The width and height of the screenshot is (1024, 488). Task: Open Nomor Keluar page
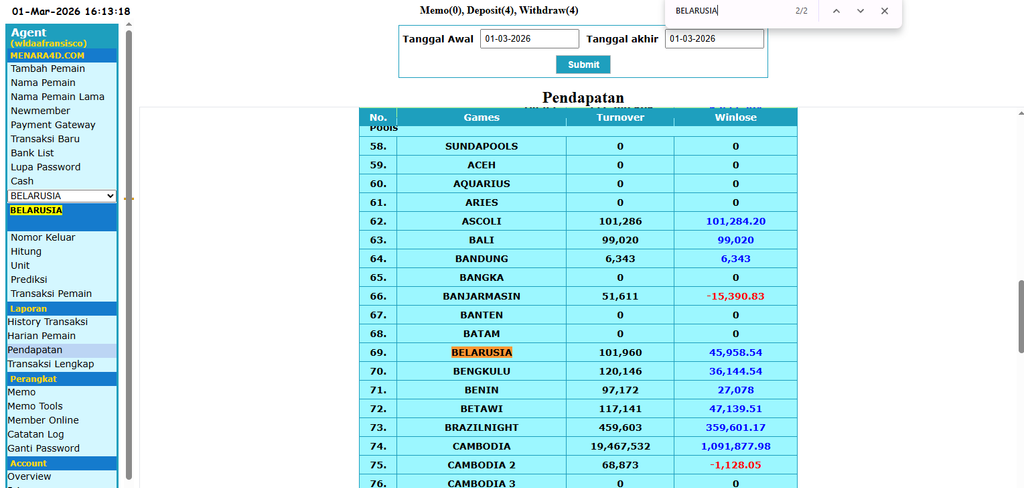[x=43, y=237]
